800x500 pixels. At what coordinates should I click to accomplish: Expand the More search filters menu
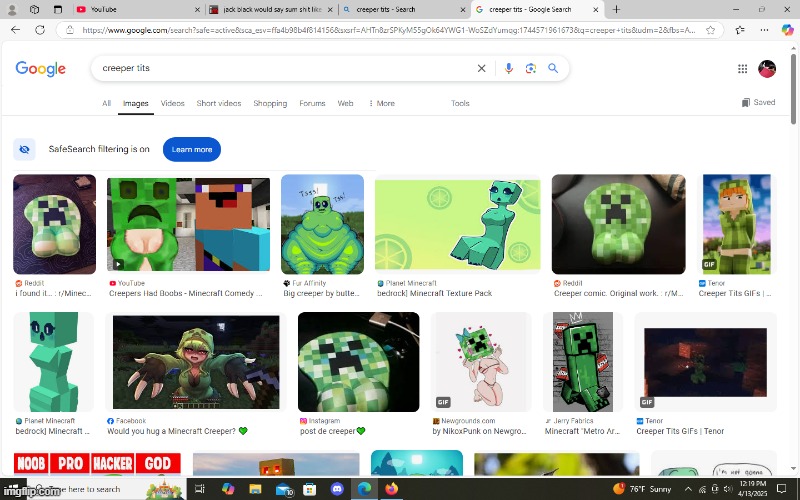(382, 103)
